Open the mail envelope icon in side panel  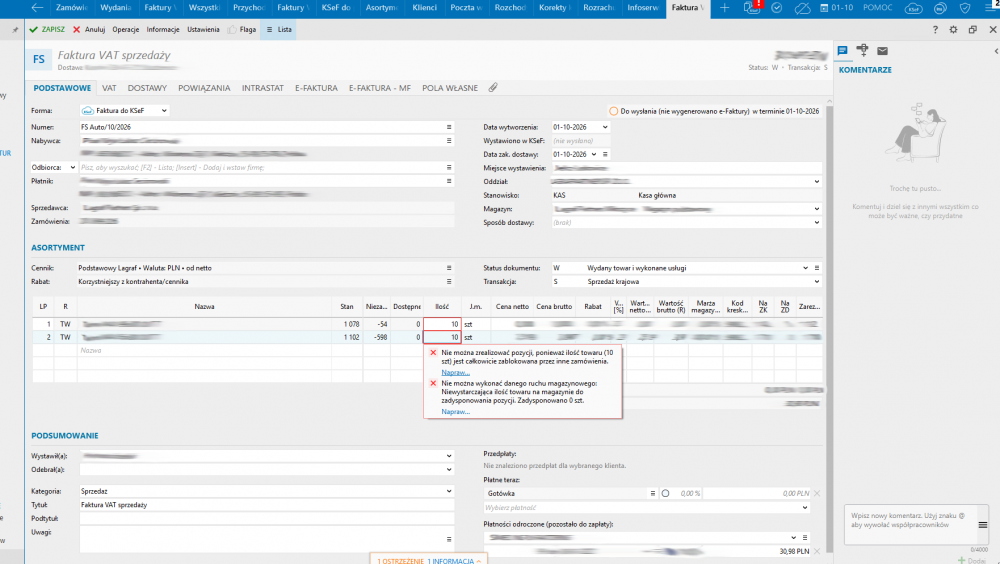[x=882, y=50]
